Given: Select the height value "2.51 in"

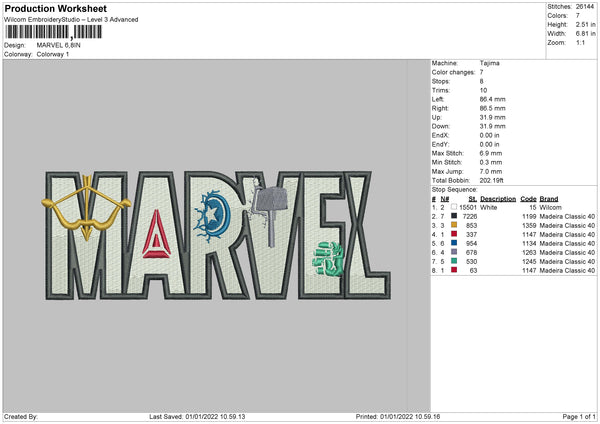Looking at the screenshot, I should tap(585, 24).
